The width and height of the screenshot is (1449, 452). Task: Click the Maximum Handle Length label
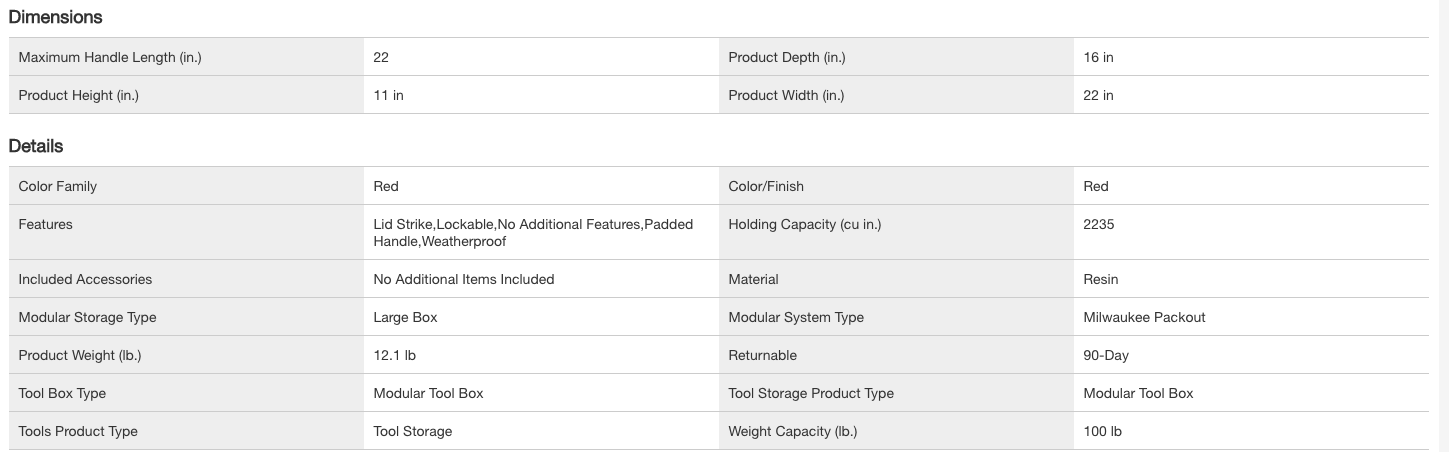[110, 58]
